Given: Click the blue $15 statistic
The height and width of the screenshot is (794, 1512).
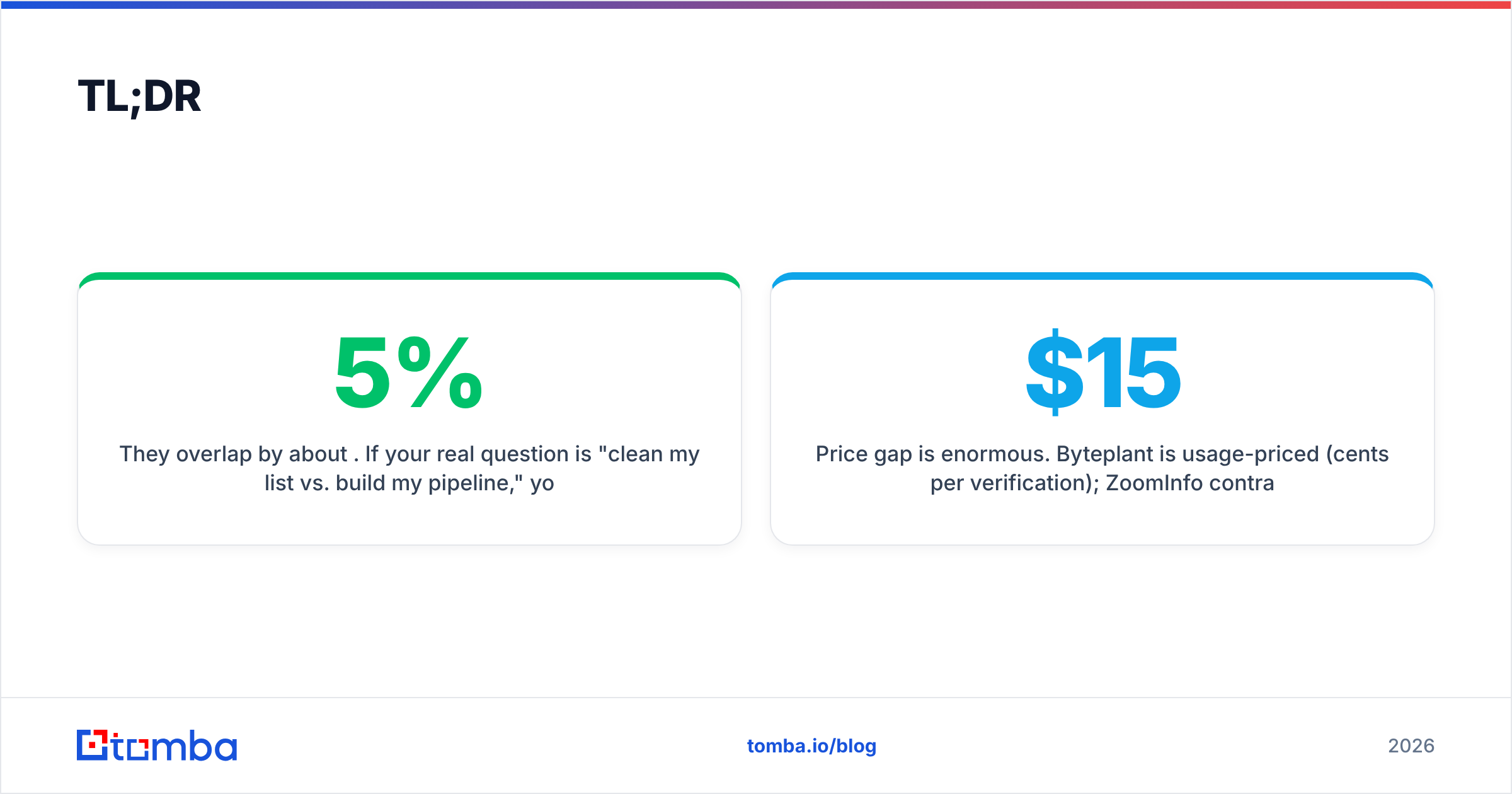Looking at the screenshot, I should tap(1102, 372).
